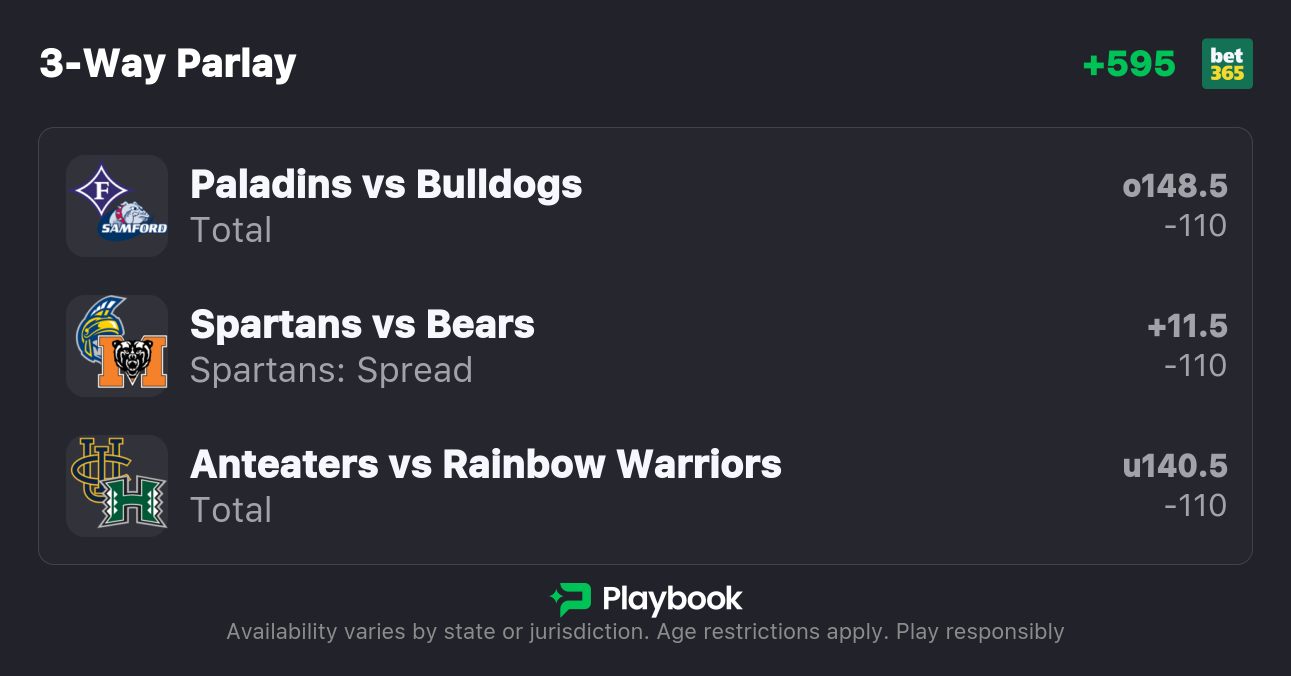1291x676 pixels.
Task: Click the Spartans: Spread bet type label
Action: (331, 370)
